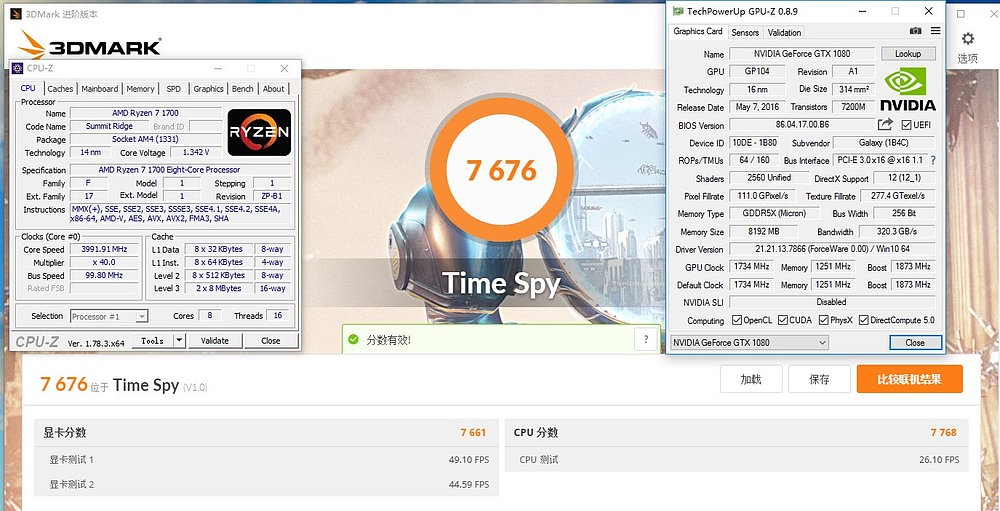Click CPU-Z Close button
The image size is (1000, 511).
(x=270, y=341)
